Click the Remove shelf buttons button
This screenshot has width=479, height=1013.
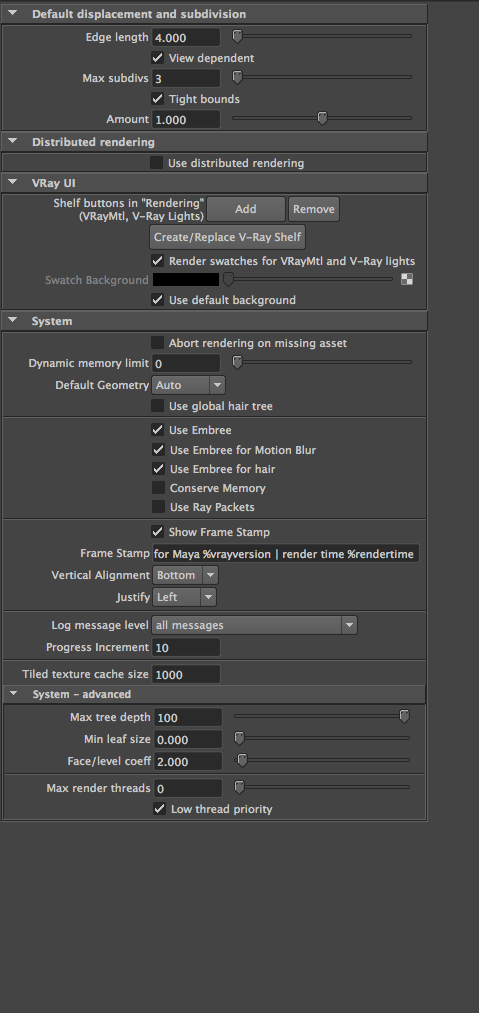click(314, 209)
